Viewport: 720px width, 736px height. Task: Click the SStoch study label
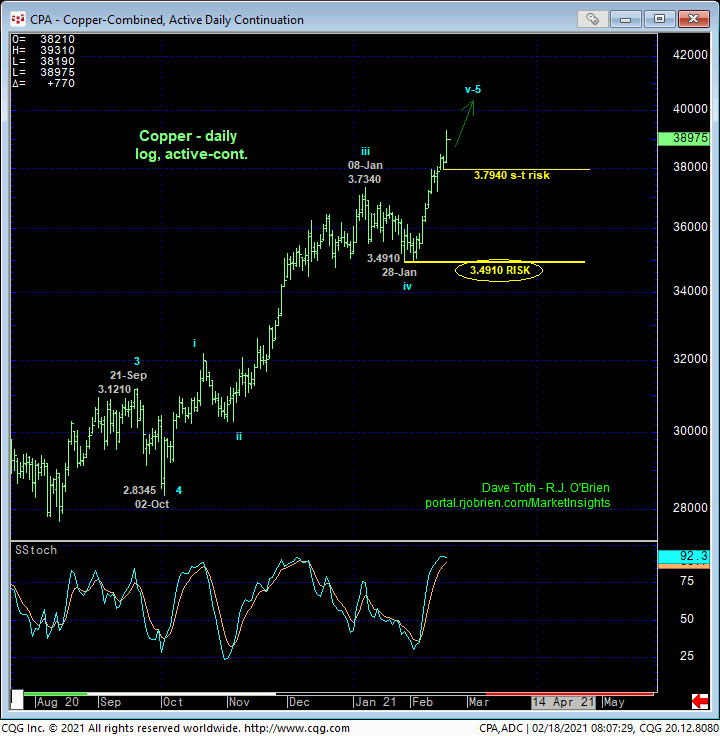(x=37, y=550)
